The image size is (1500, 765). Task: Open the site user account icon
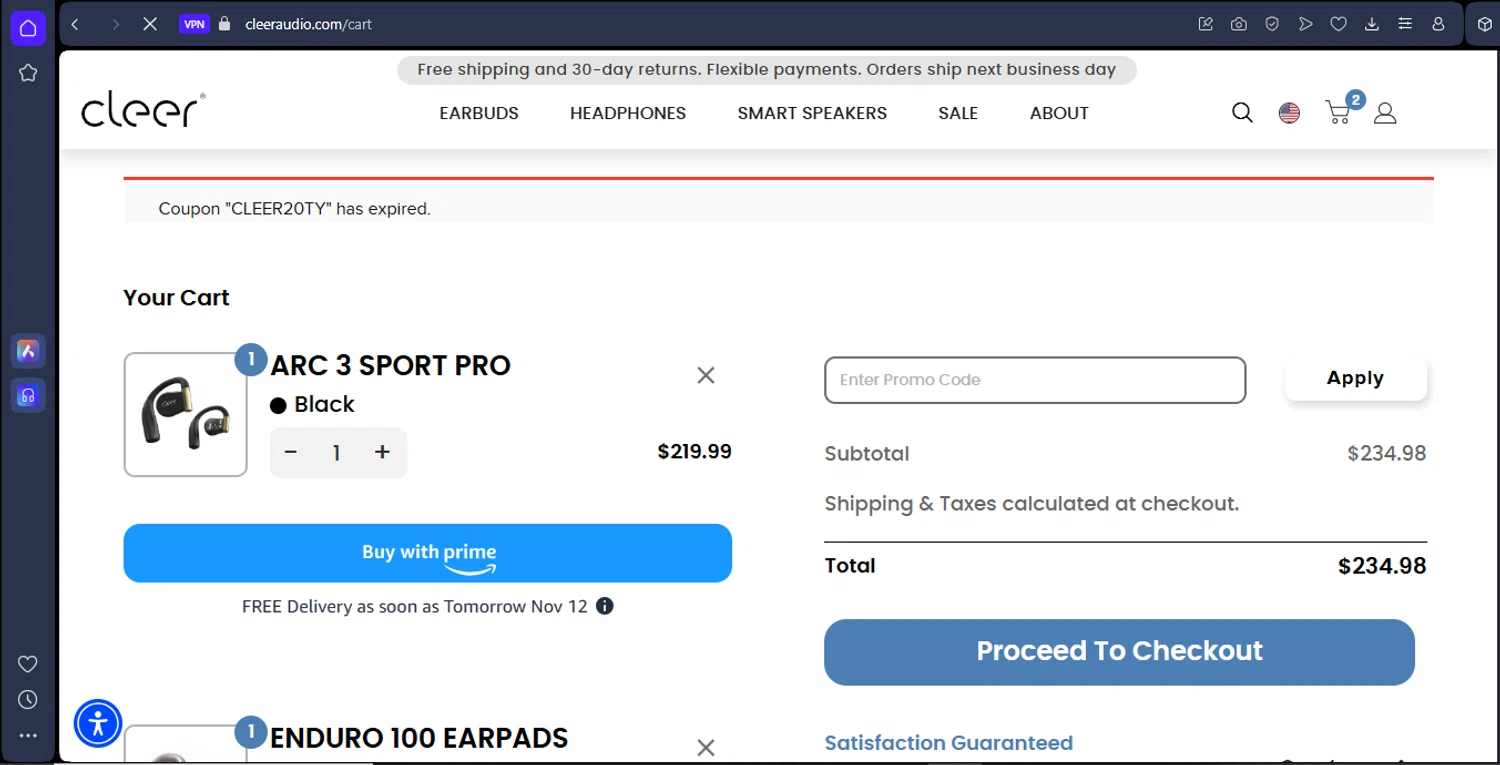[1385, 113]
